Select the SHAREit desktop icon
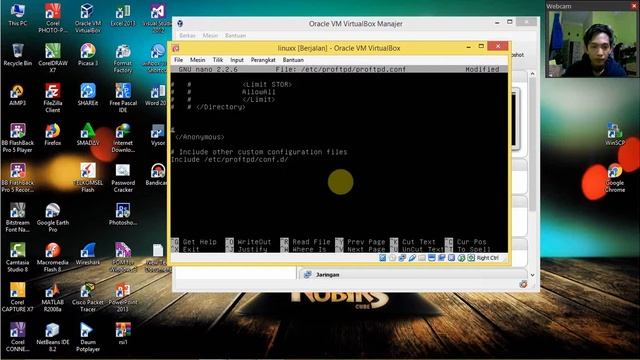 (x=88, y=95)
